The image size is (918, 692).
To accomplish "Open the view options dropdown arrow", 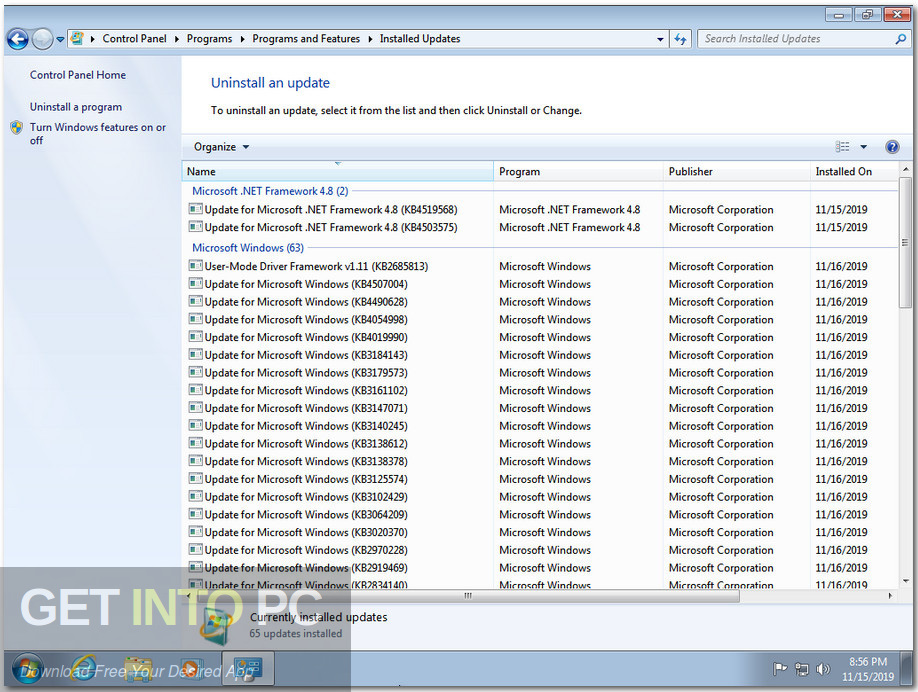I will click(864, 147).
